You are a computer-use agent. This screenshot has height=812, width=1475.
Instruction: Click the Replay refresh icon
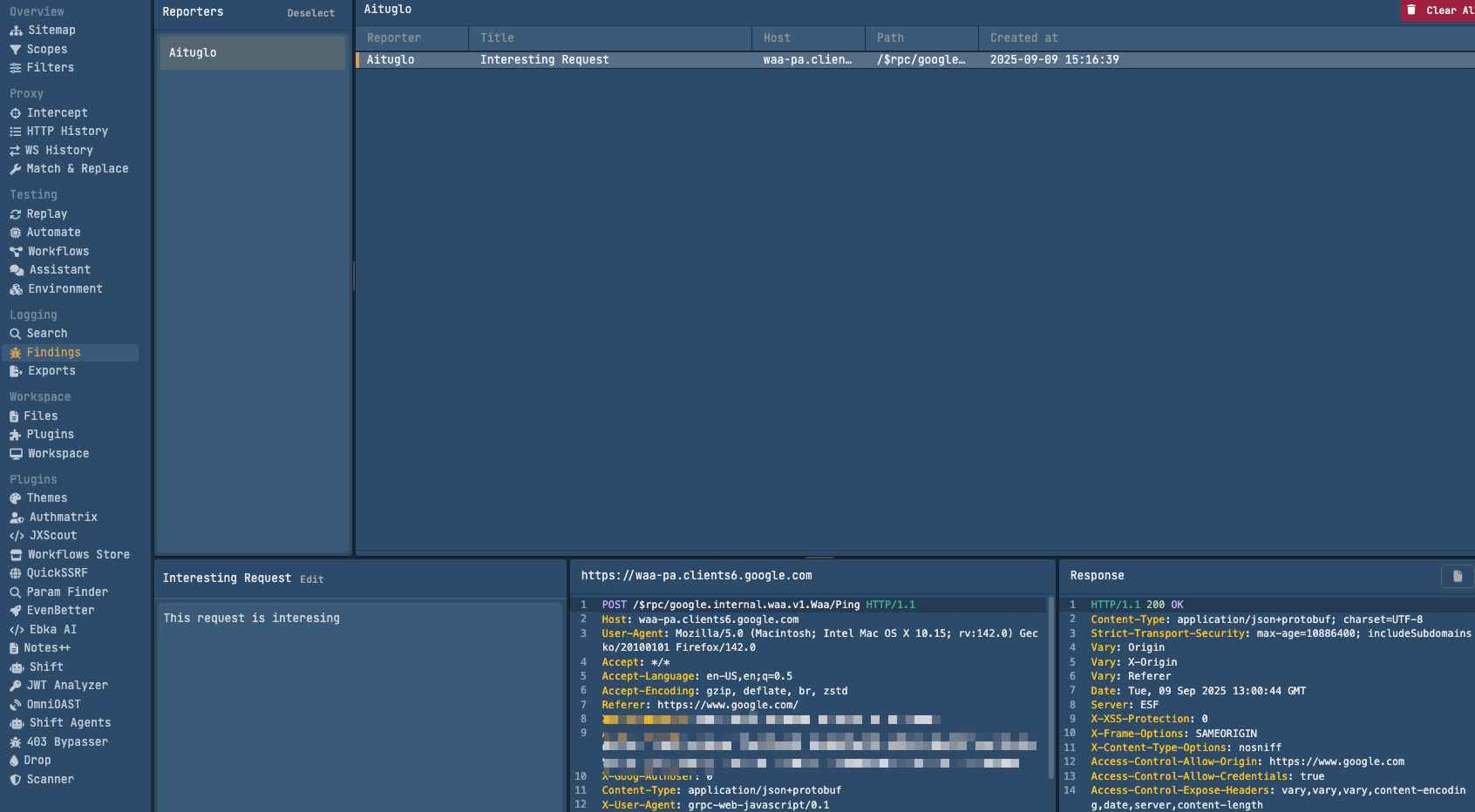tap(15, 214)
